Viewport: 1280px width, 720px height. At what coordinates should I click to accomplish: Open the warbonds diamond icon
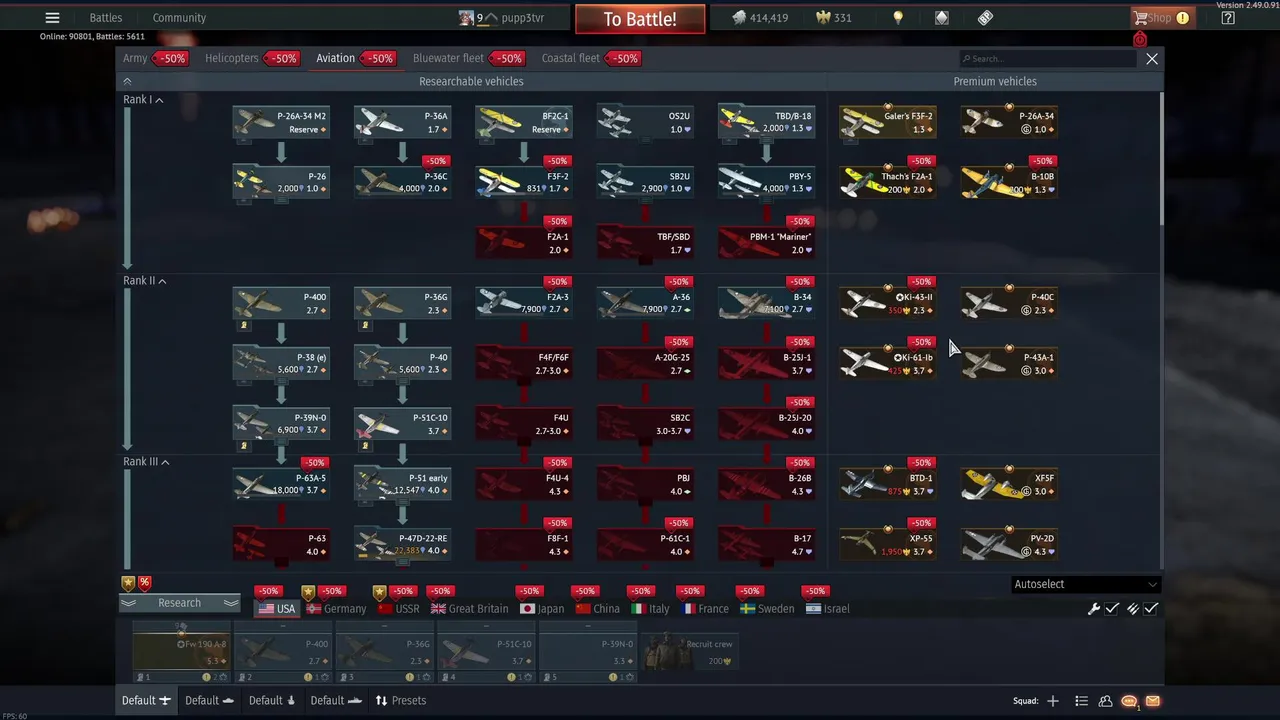(x=942, y=17)
